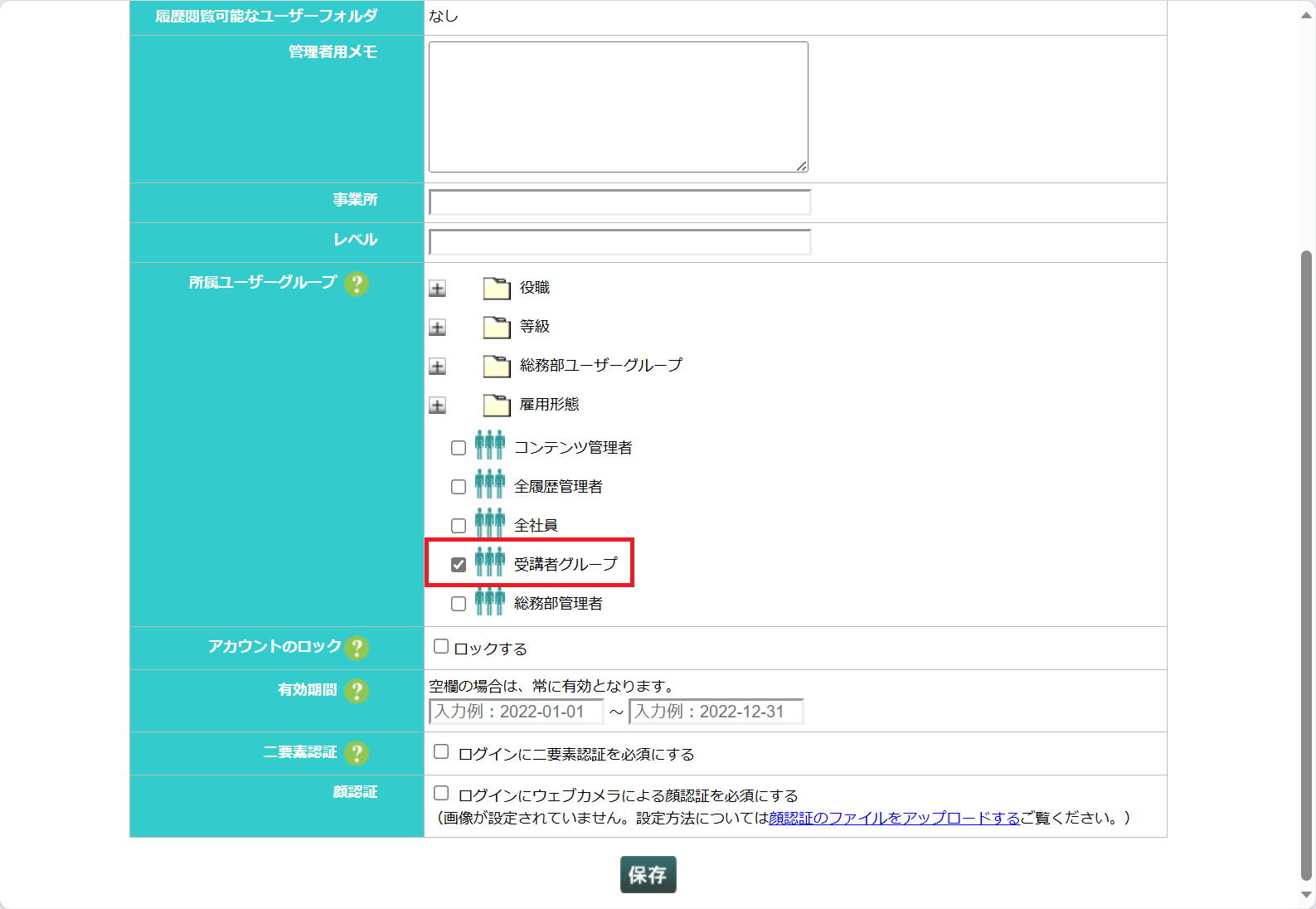Click help icon beside 所属ユーザーグループ
This screenshot has height=909, width=1316.
[357, 284]
